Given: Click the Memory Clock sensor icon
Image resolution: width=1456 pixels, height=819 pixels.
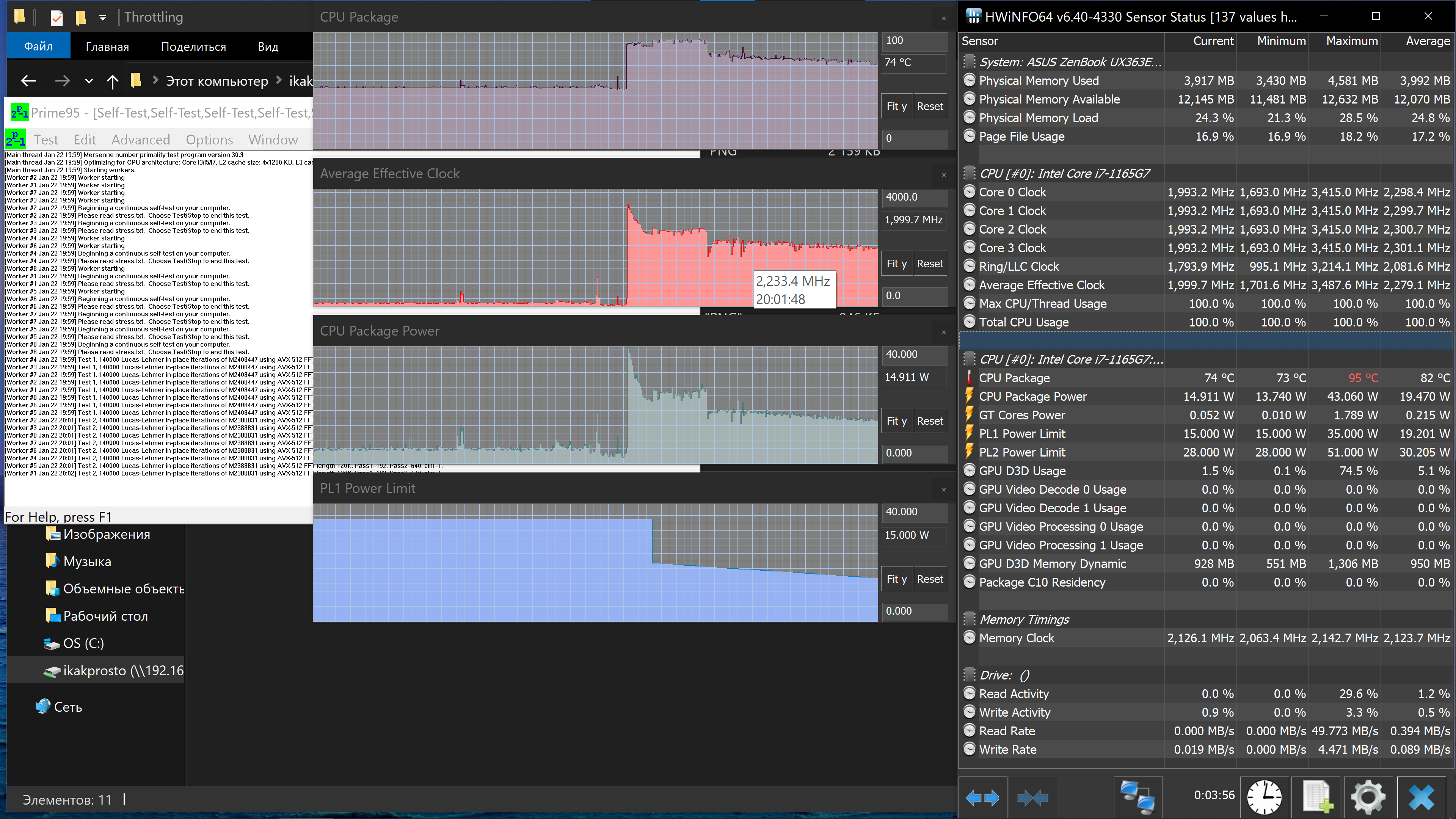Looking at the screenshot, I should click(970, 637).
